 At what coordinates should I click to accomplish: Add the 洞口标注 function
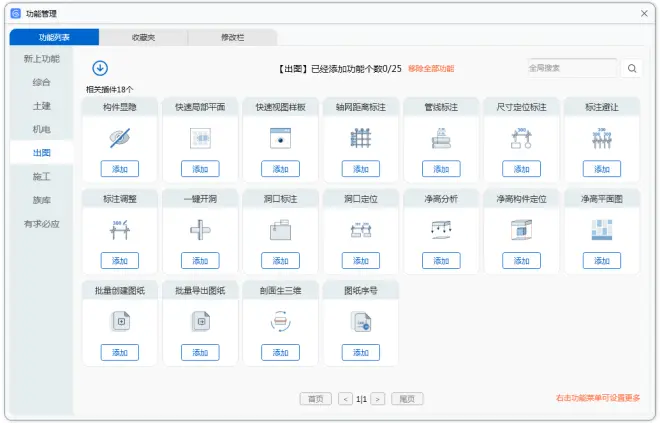pos(280,261)
